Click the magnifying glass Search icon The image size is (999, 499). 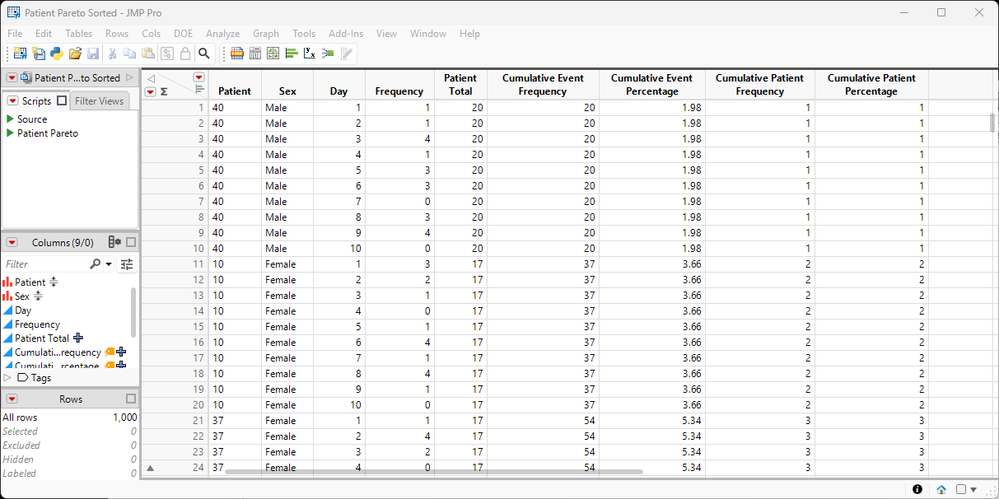tap(203, 54)
